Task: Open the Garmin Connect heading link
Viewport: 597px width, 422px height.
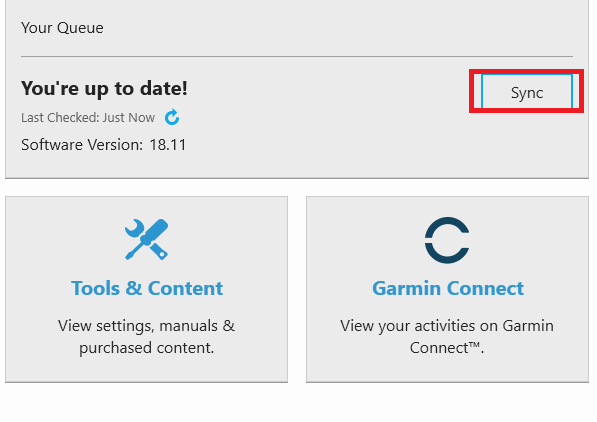Action: (448, 288)
